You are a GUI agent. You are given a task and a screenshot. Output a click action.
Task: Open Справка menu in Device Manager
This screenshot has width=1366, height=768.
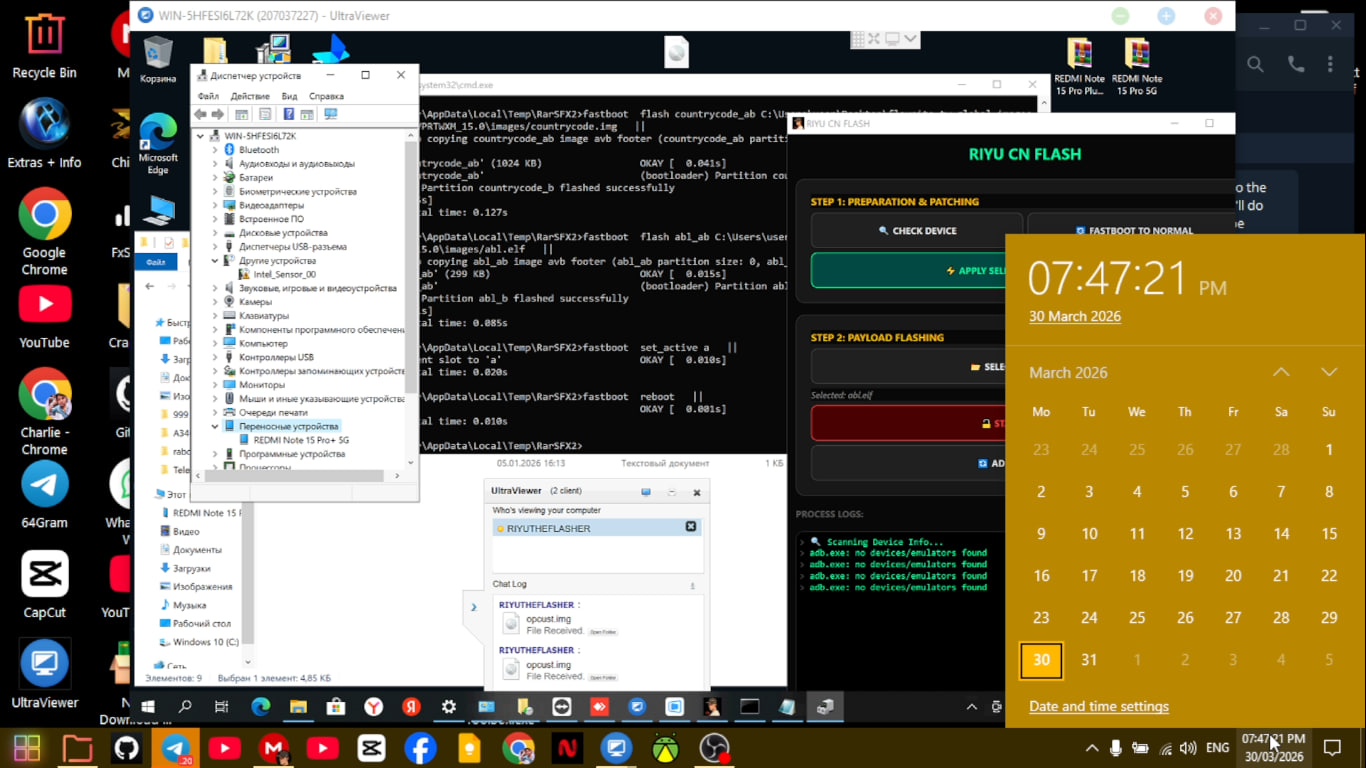pos(326,96)
